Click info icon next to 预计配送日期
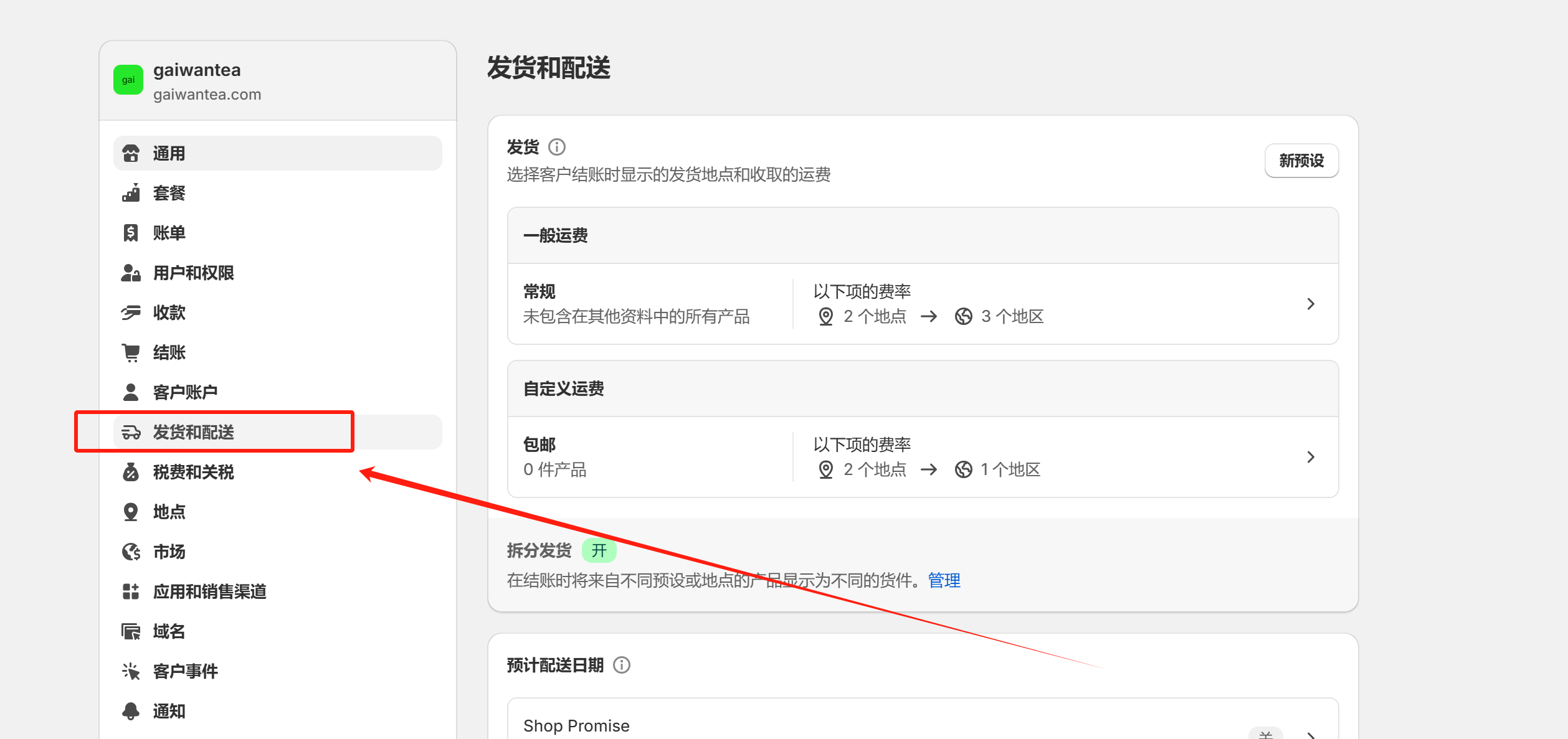Screen dimensions: 1568x739 pos(621,665)
